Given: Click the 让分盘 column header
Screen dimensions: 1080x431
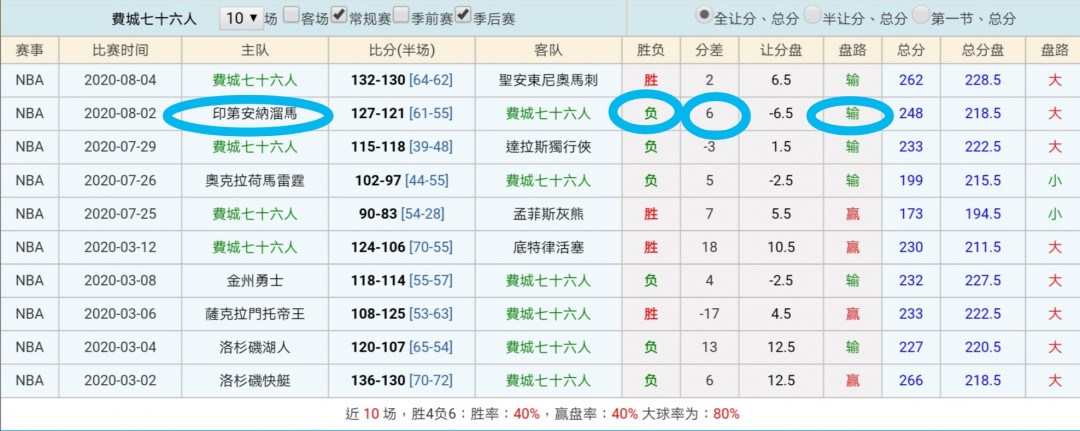Looking at the screenshot, I should pos(781,50).
